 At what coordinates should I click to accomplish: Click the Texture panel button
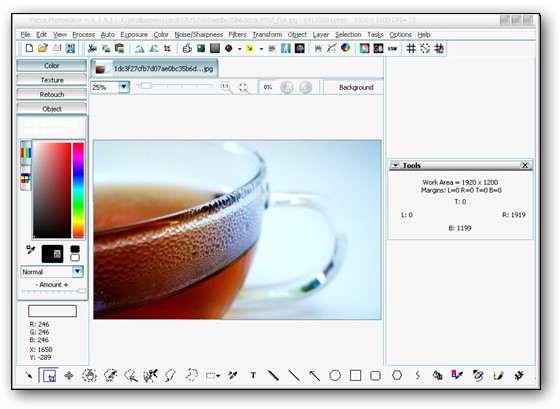click(52, 80)
